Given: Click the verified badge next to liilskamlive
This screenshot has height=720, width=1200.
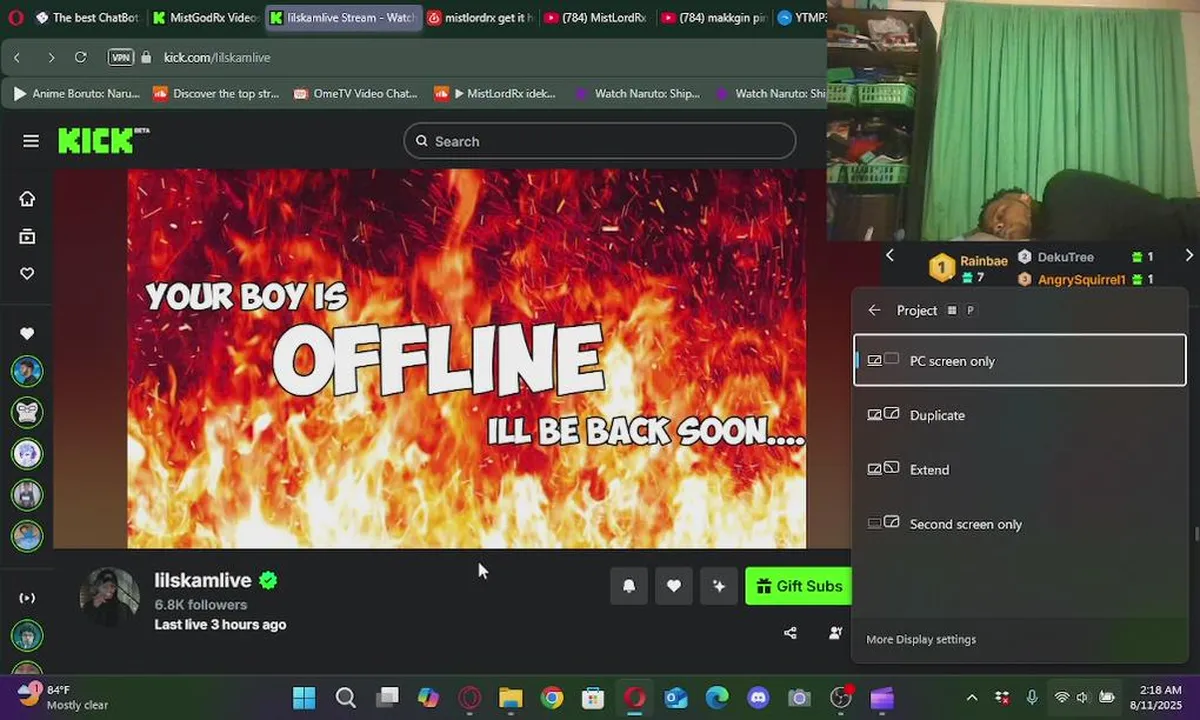Looking at the screenshot, I should pos(268,580).
